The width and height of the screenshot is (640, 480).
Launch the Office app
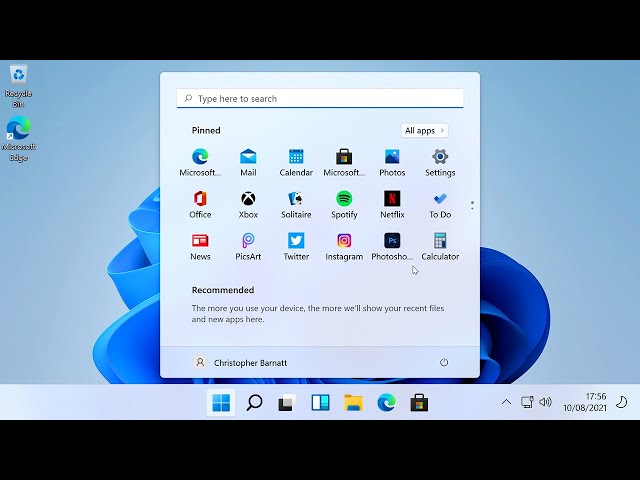point(200,204)
